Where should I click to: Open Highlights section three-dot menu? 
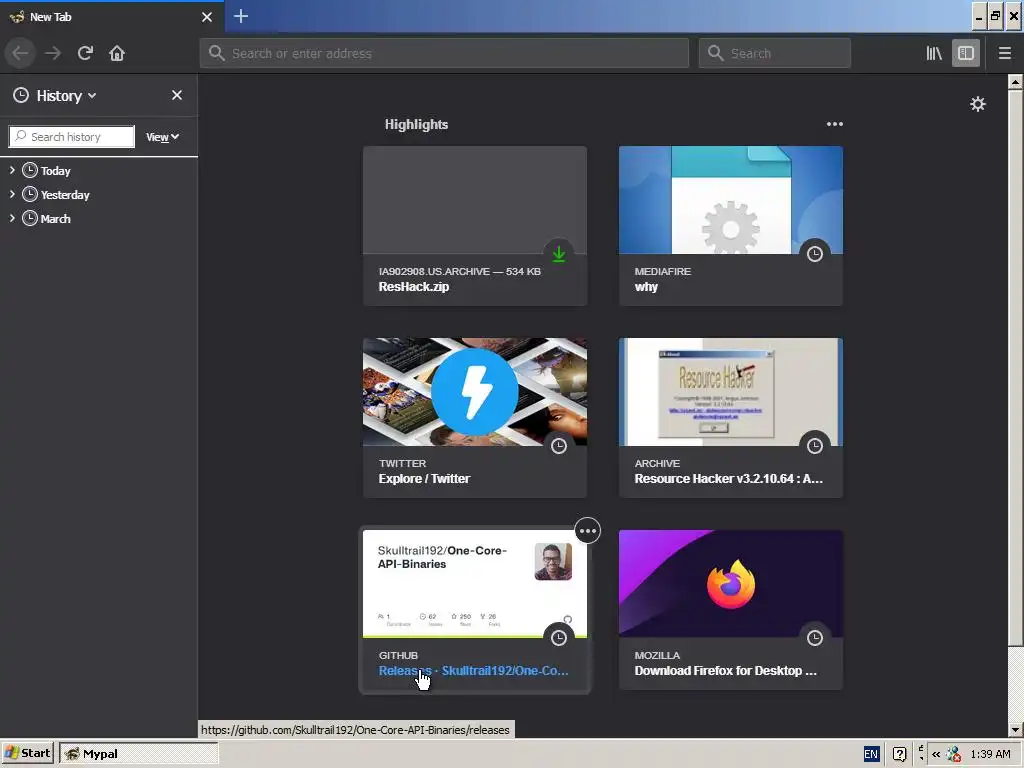pos(835,124)
